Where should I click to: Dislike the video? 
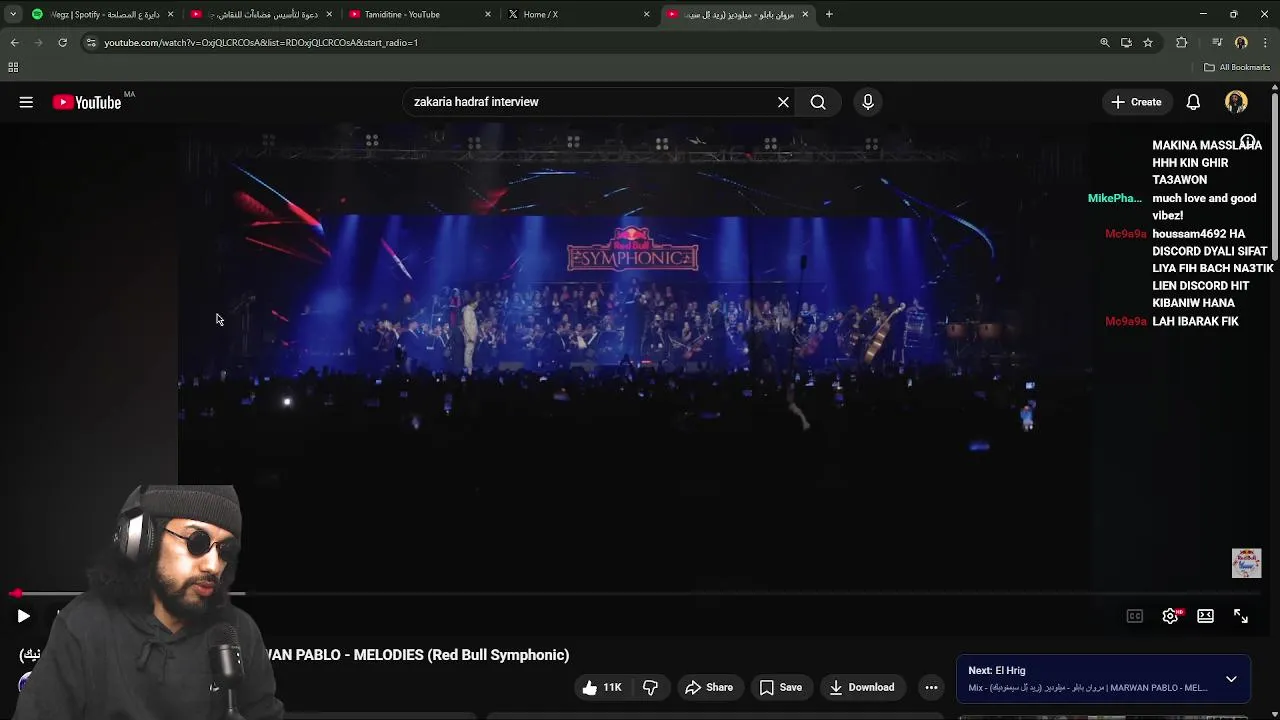click(x=650, y=687)
